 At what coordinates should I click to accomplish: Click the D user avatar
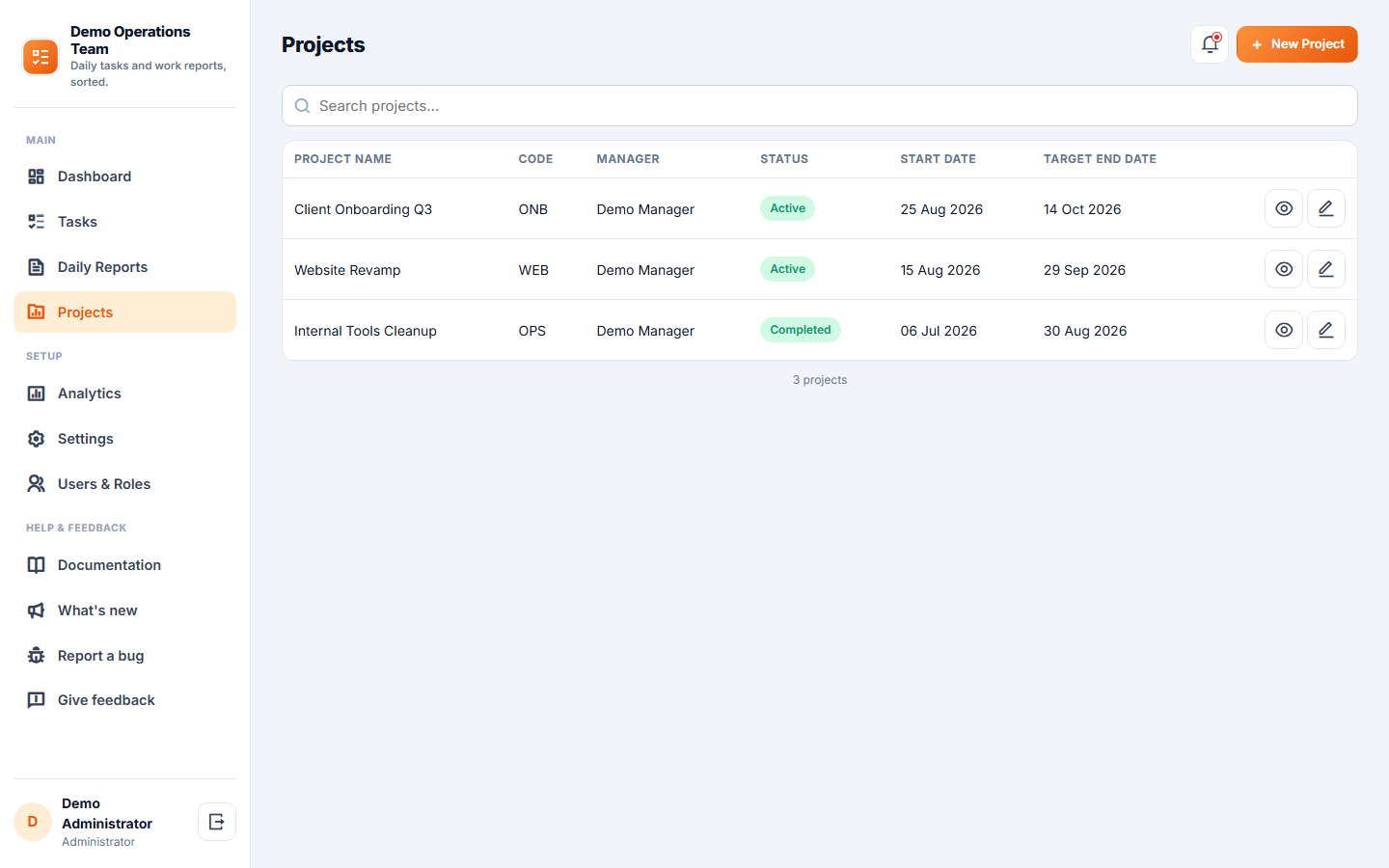pos(33,822)
